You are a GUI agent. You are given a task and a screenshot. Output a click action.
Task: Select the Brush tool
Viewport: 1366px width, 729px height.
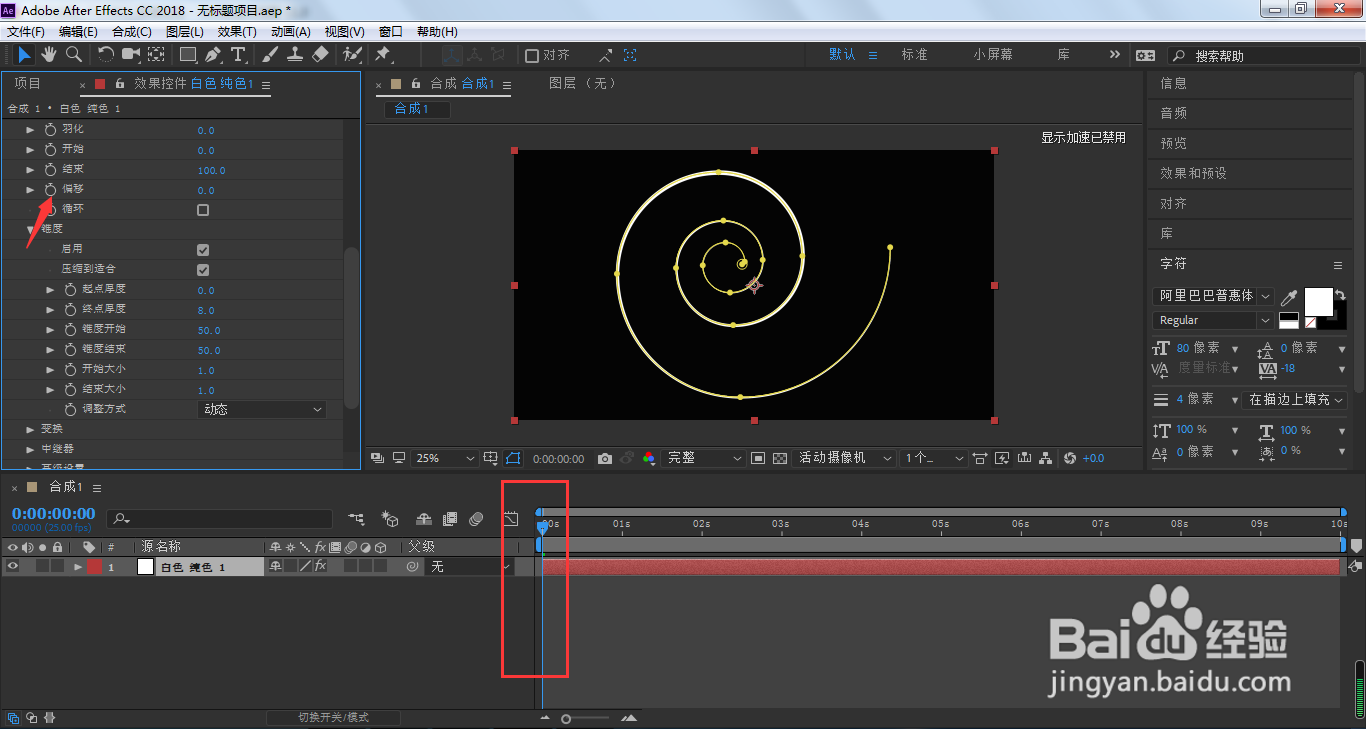(x=270, y=54)
